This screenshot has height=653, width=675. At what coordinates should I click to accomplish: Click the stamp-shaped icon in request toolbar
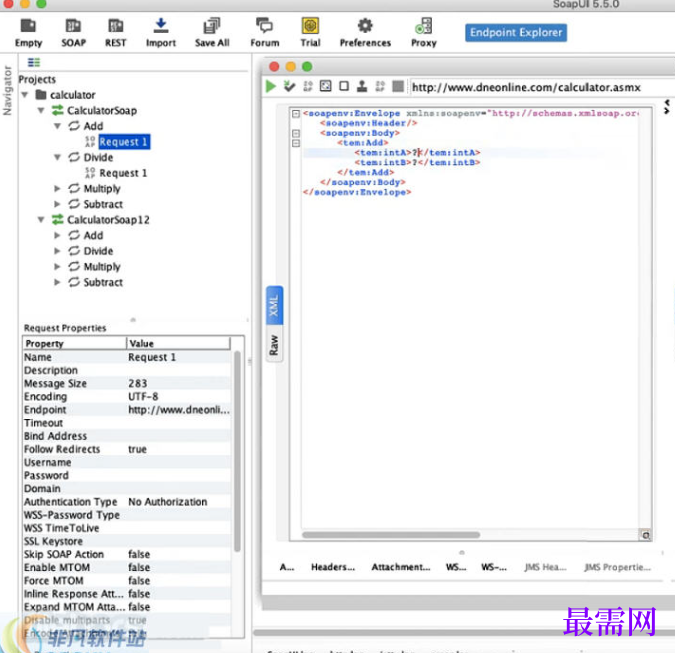tap(362, 87)
